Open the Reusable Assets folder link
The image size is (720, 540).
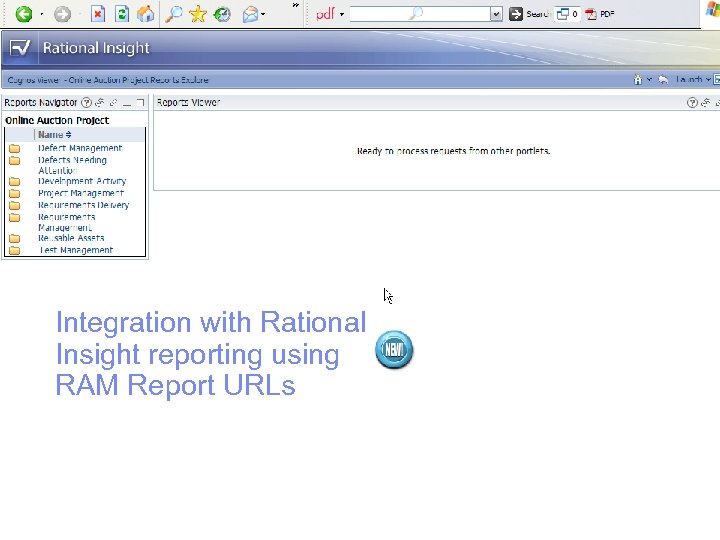point(71,238)
